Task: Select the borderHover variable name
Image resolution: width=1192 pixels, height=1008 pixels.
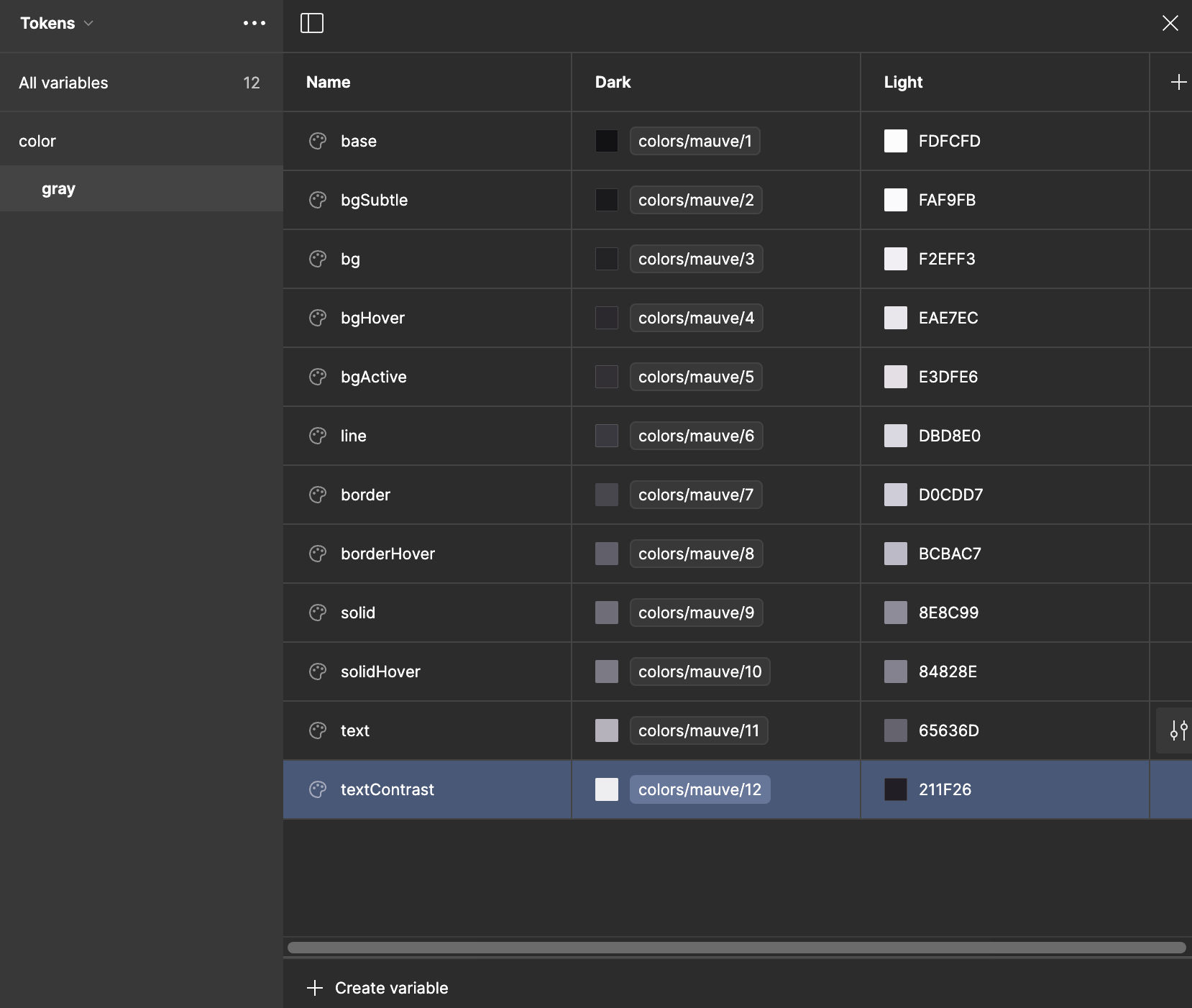Action: pyautogui.click(x=388, y=554)
